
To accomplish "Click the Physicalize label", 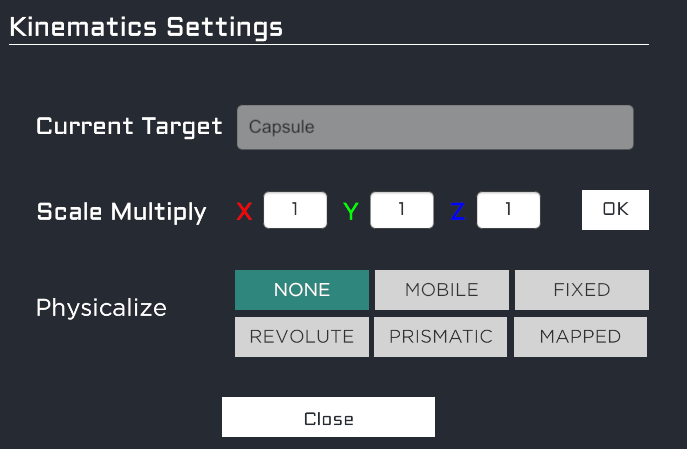I will click(101, 307).
